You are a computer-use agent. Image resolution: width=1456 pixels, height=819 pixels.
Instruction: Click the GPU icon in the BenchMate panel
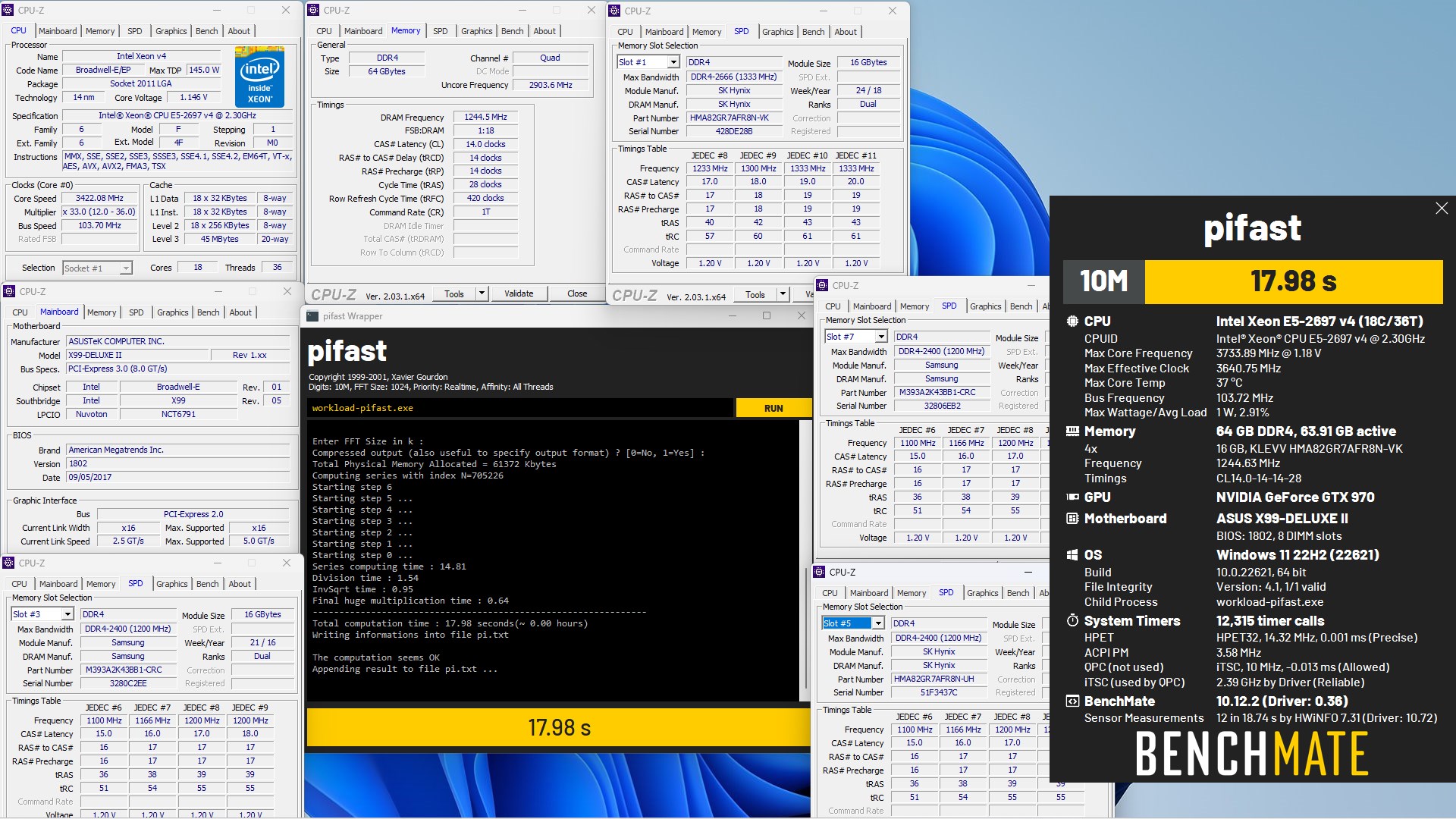[x=1072, y=497]
